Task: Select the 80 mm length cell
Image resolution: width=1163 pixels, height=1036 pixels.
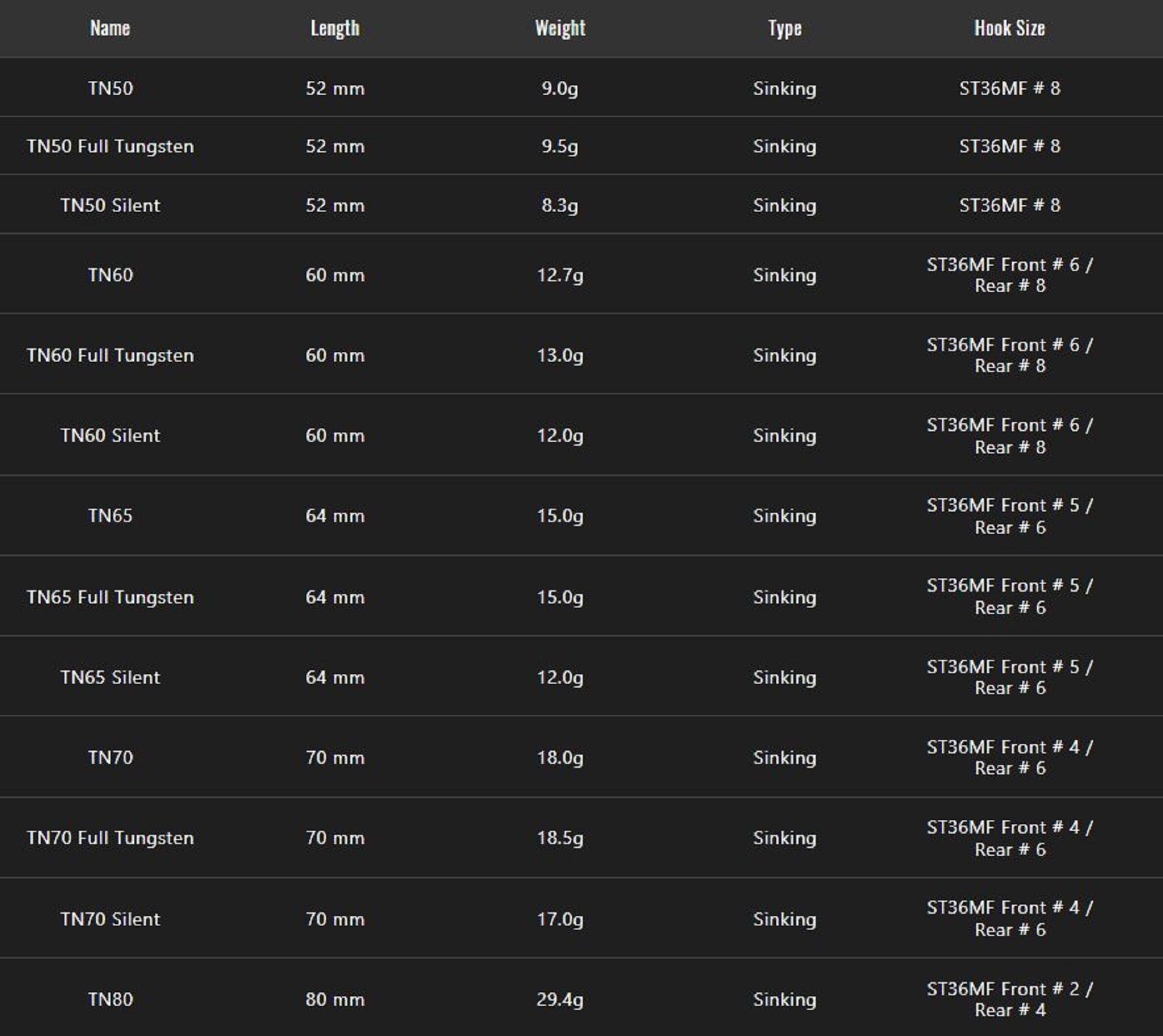Action: click(x=335, y=999)
